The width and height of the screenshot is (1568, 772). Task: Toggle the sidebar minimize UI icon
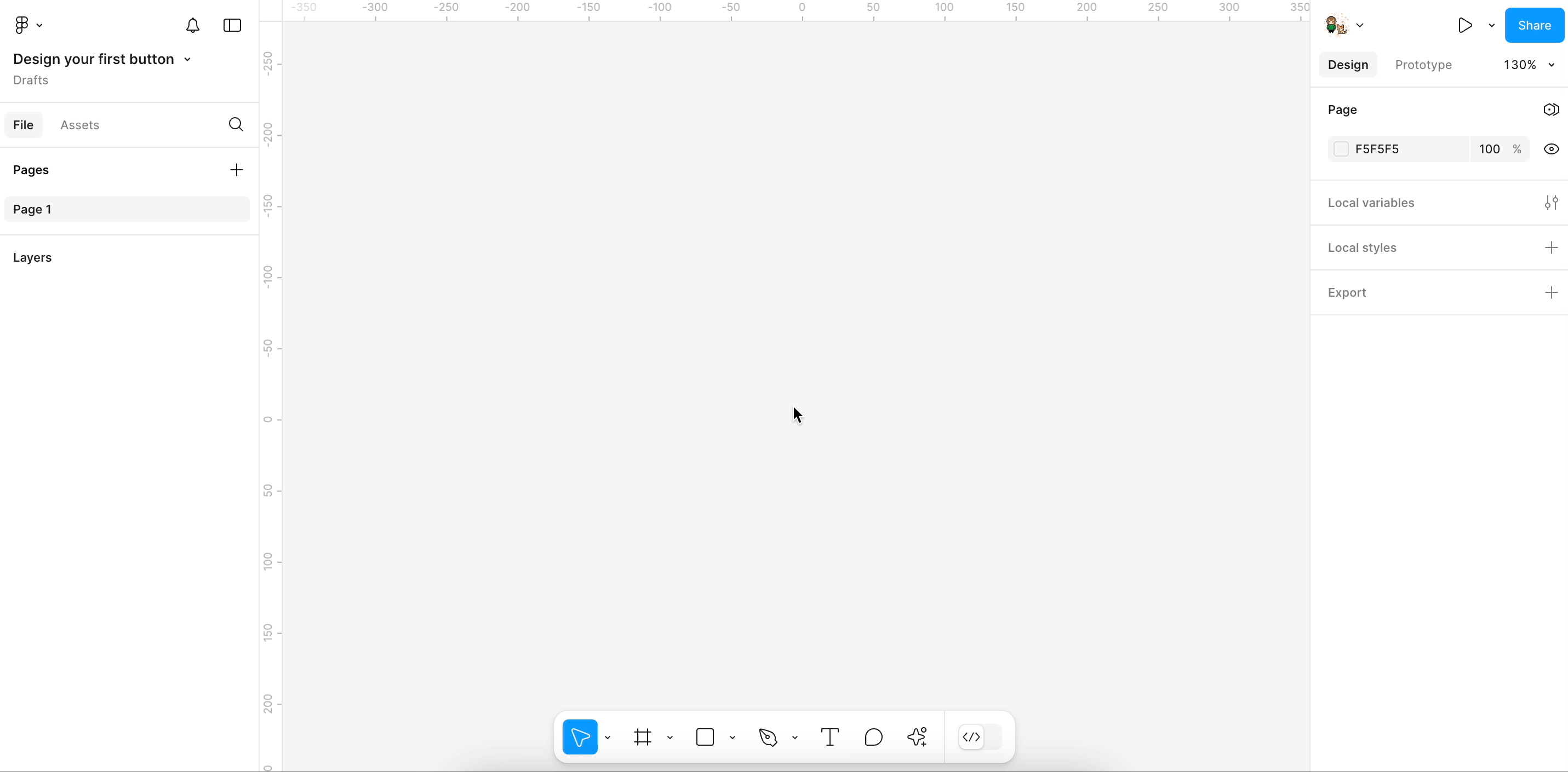coord(232,26)
